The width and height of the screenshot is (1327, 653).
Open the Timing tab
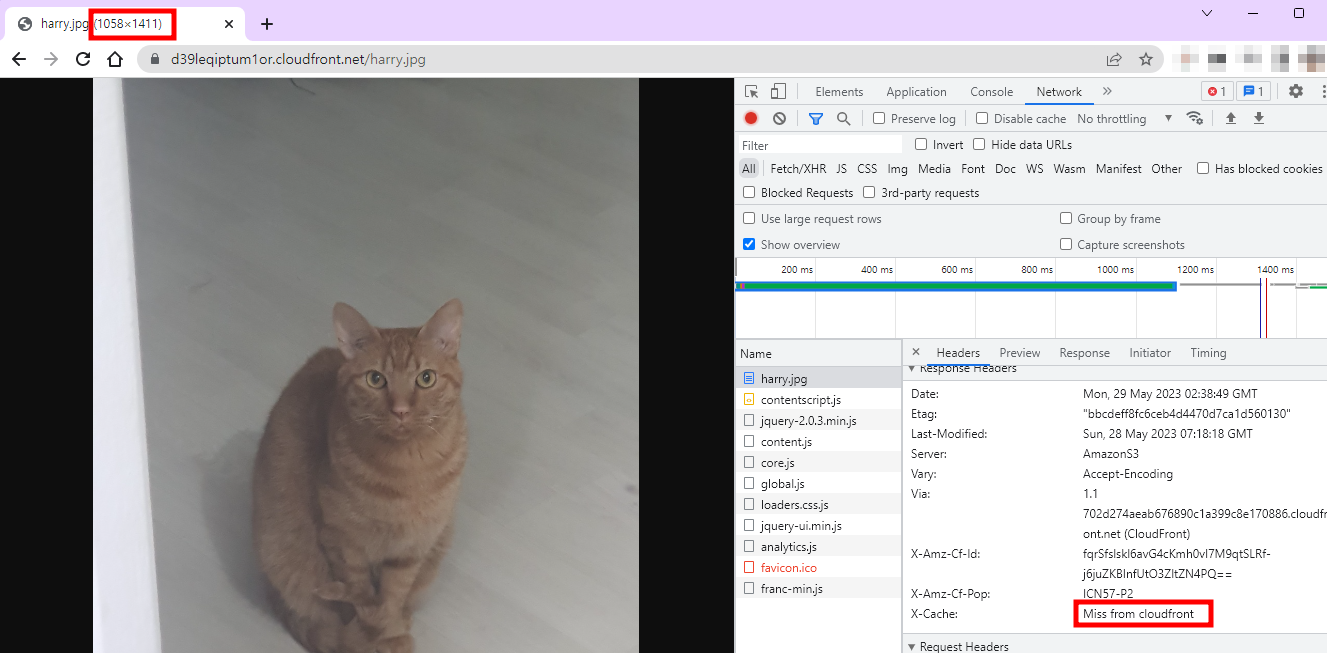tap(1208, 352)
